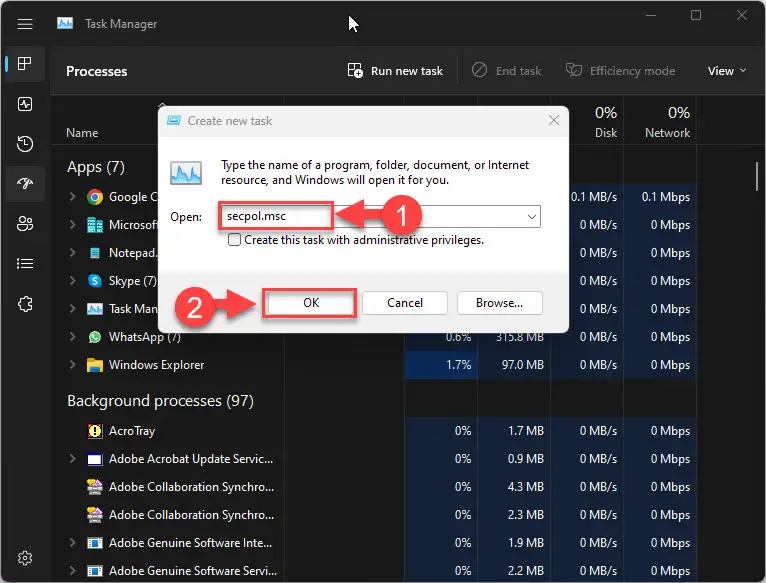Open the Details sidebar icon
Image resolution: width=766 pixels, height=583 pixels.
(x=25, y=264)
